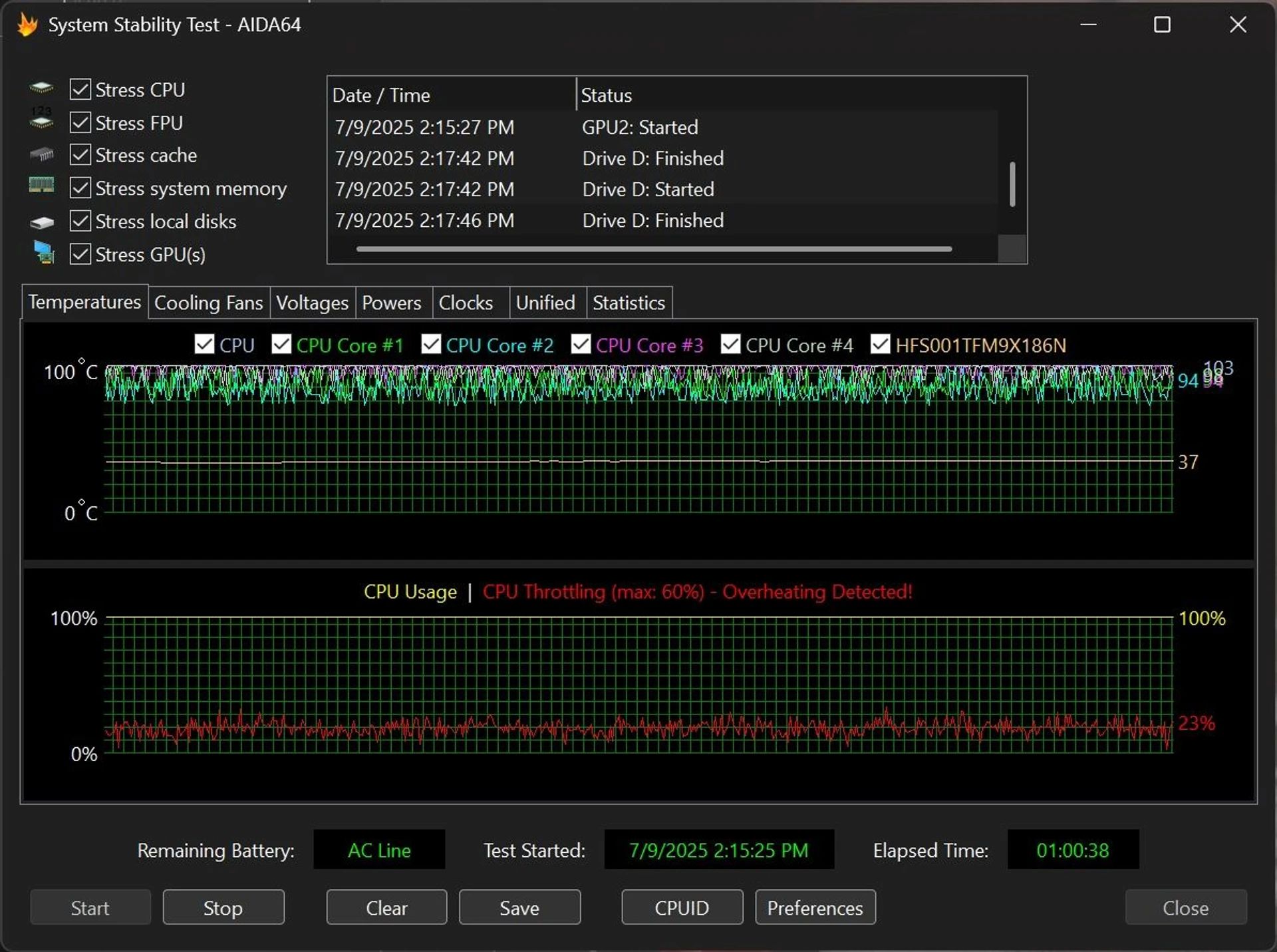Click the CPU Usage graph label
The width and height of the screenshot is (1277, 952).
410,591
